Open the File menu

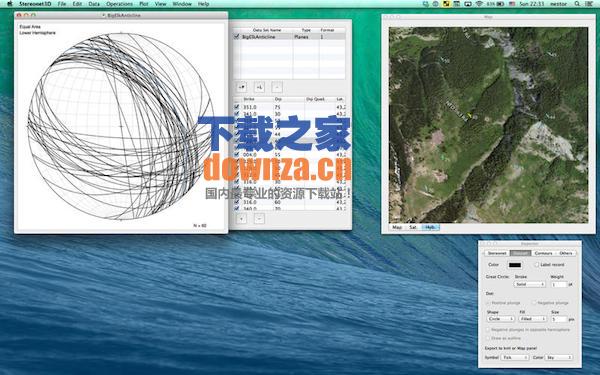(x=62, y=4)
